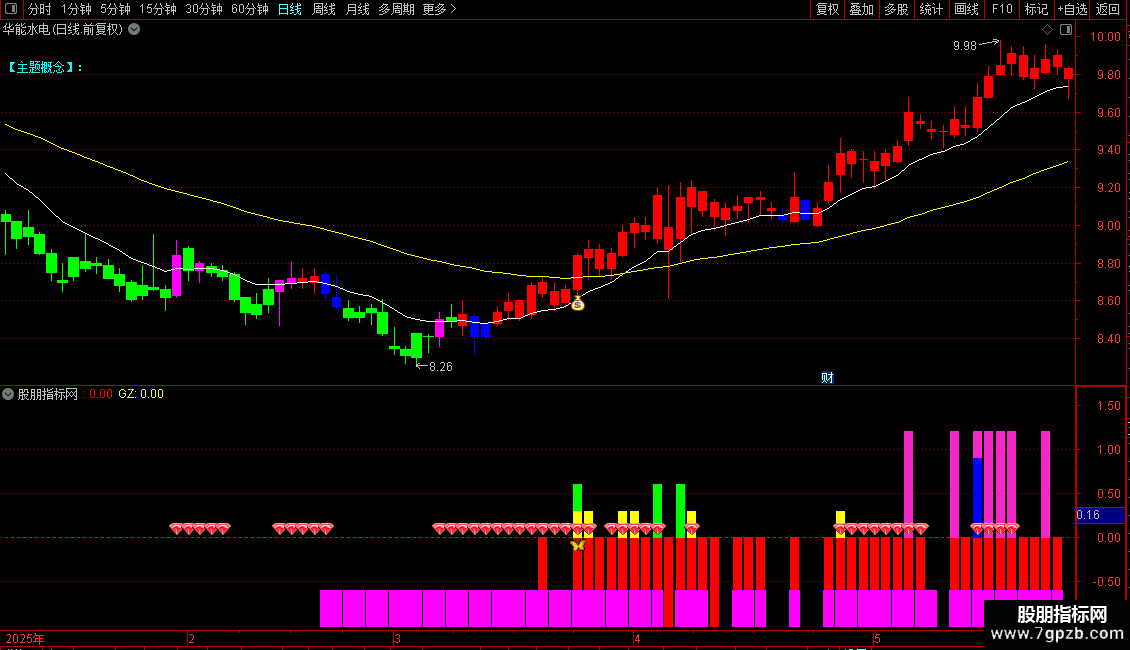
Task: Select the 15分钟 period tab
Action: [x=158, y=9]
